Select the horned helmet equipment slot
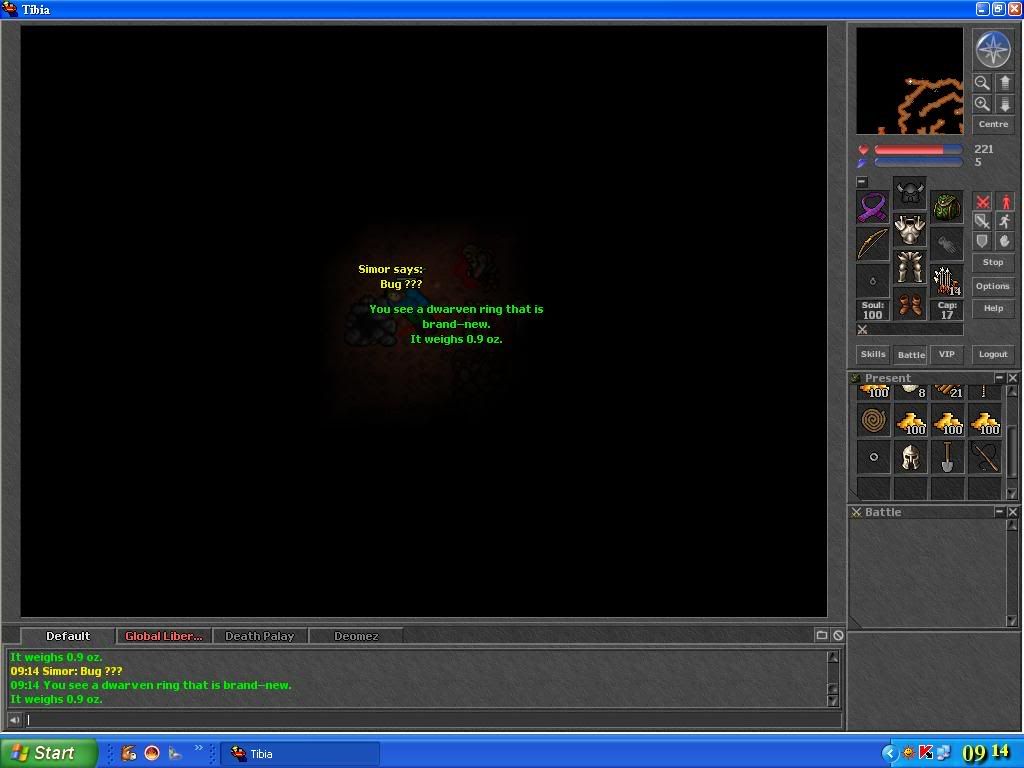This screenshot has width=1024, height=768. tap(910, 193)
